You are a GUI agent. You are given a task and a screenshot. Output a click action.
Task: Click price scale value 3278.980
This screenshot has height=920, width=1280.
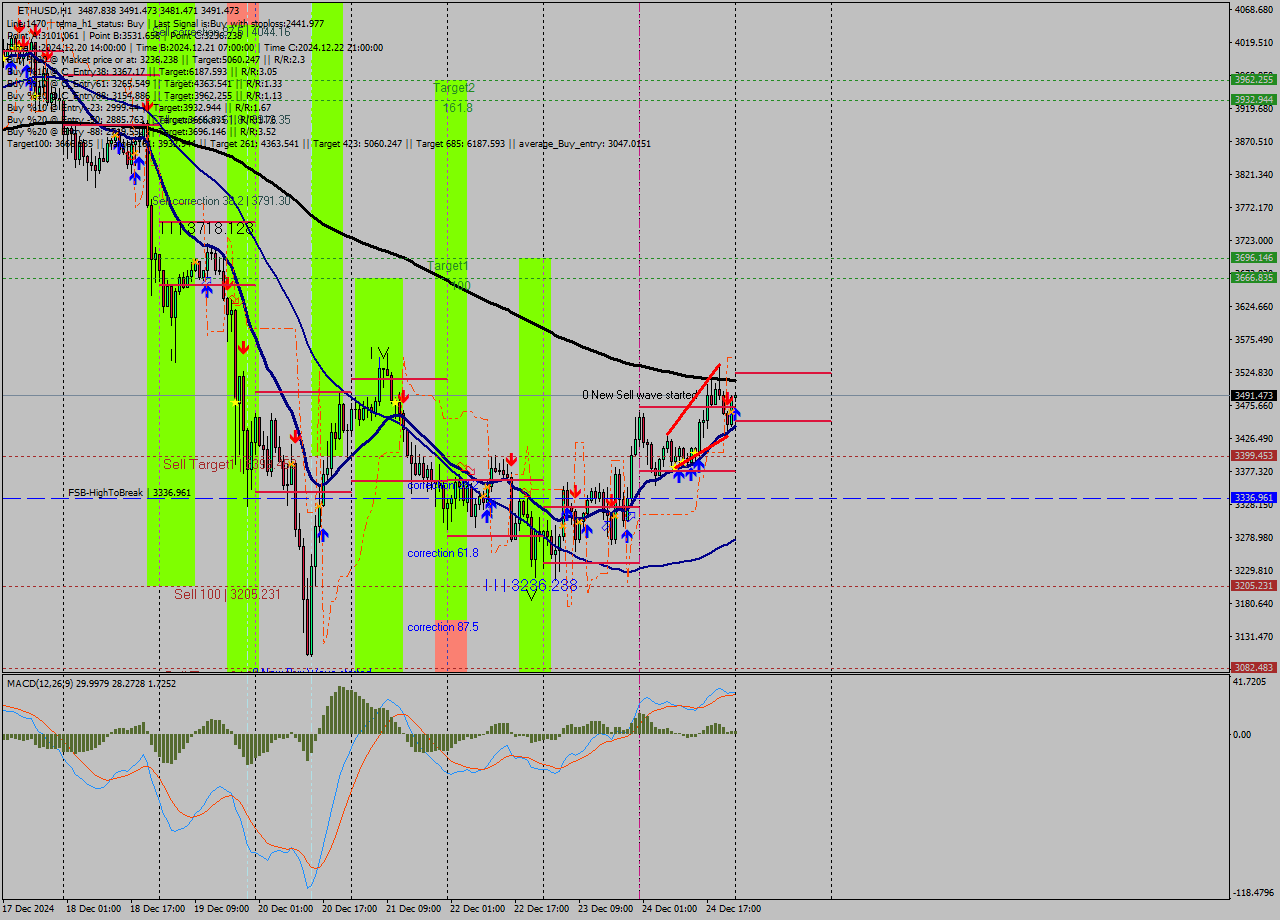[x=1253, y=538]
